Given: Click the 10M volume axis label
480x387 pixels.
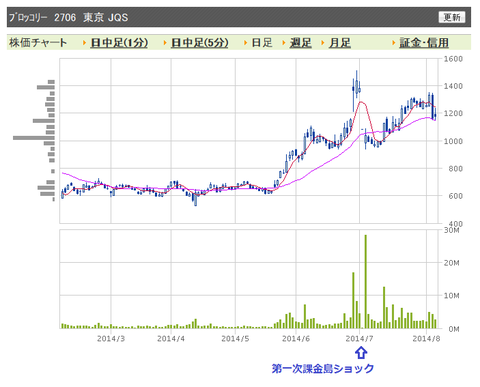Looking at the screenshot, I should (x=451, y=296).
